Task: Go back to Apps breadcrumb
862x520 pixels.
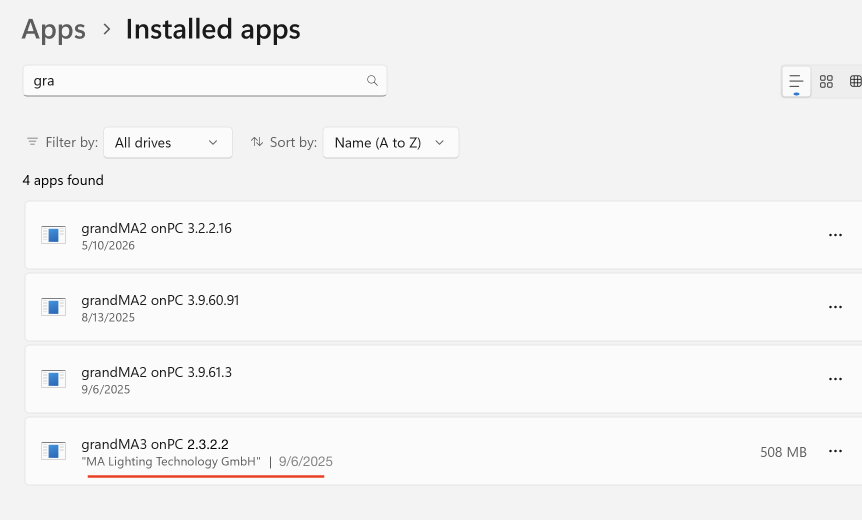Action: click(x=54, y=29)
